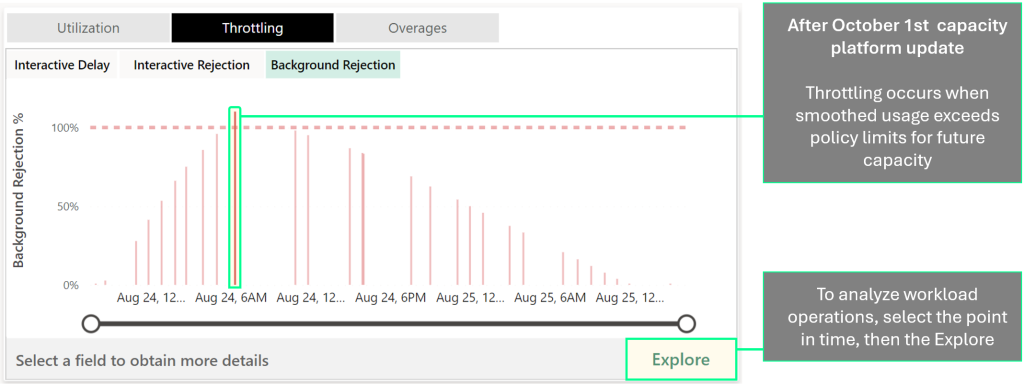Click the Background Rejection % axis title
This screenshot has height=387, width=1024.
click(18, 190)
